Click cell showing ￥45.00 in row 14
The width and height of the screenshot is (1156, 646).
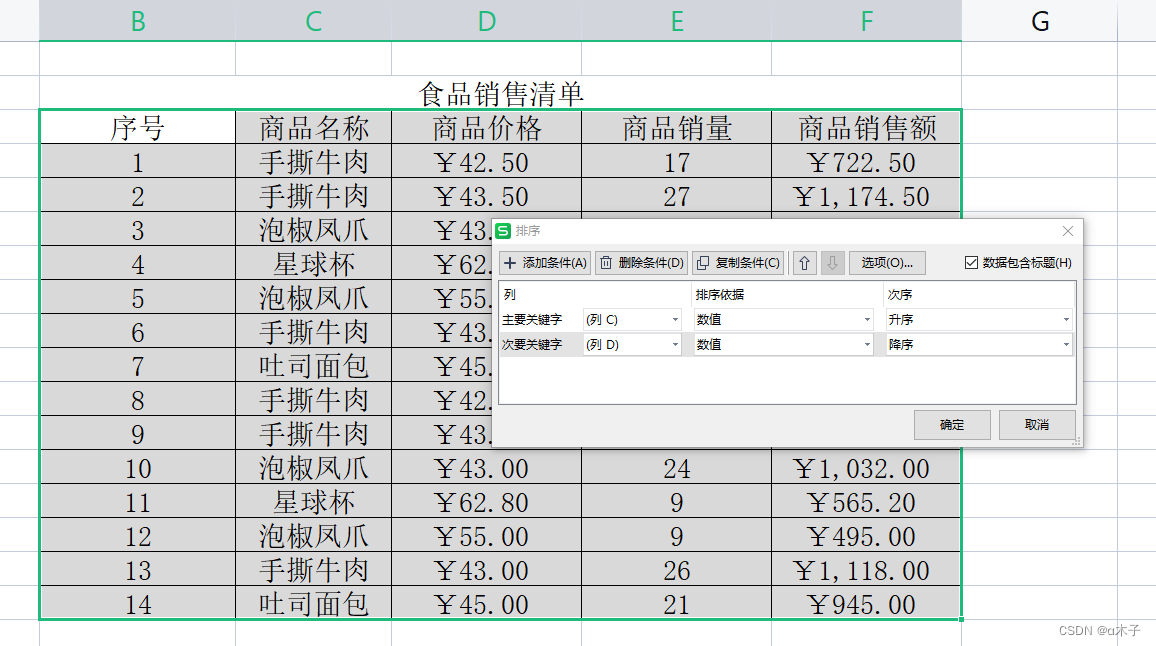click(x=487, y=603)
